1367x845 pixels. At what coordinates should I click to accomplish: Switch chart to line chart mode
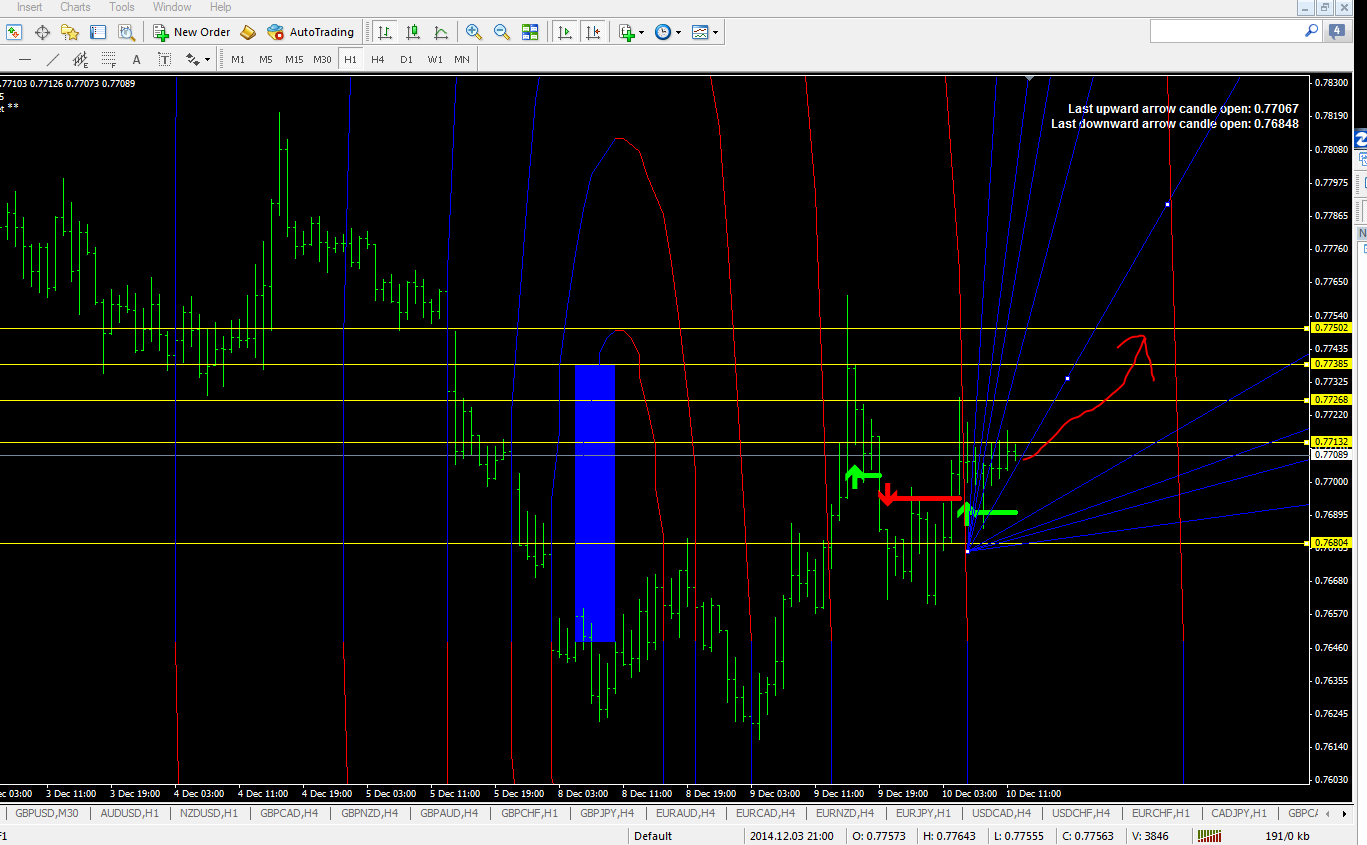coord(441,32)
